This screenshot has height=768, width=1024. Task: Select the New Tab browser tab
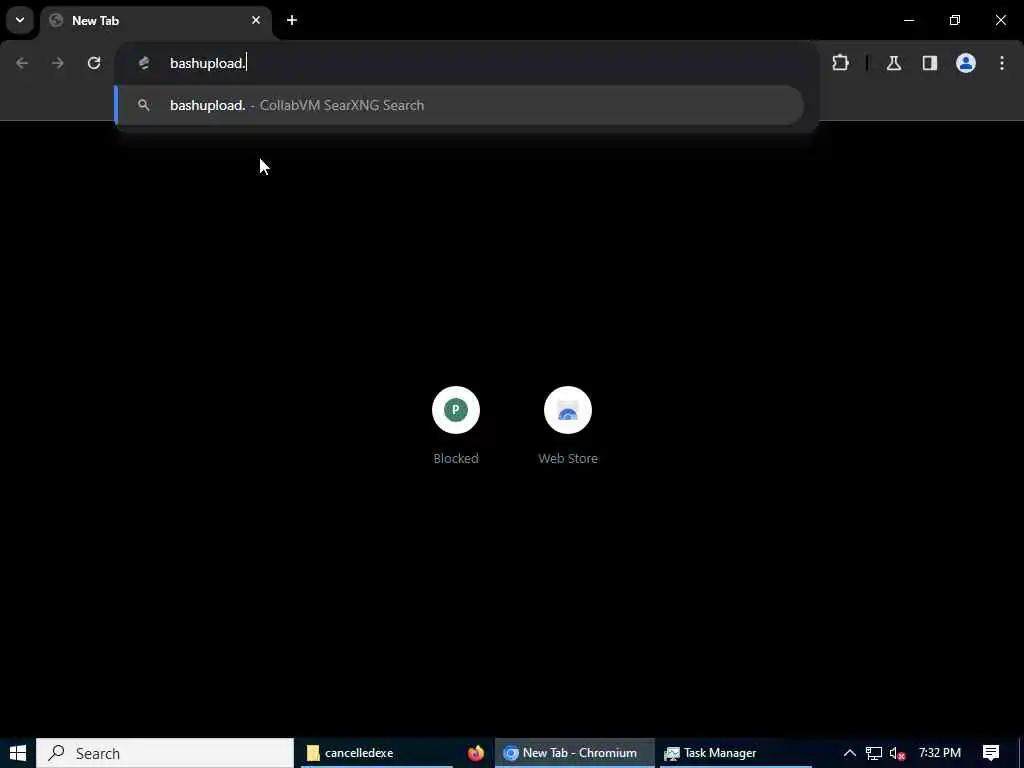point(157,20)
